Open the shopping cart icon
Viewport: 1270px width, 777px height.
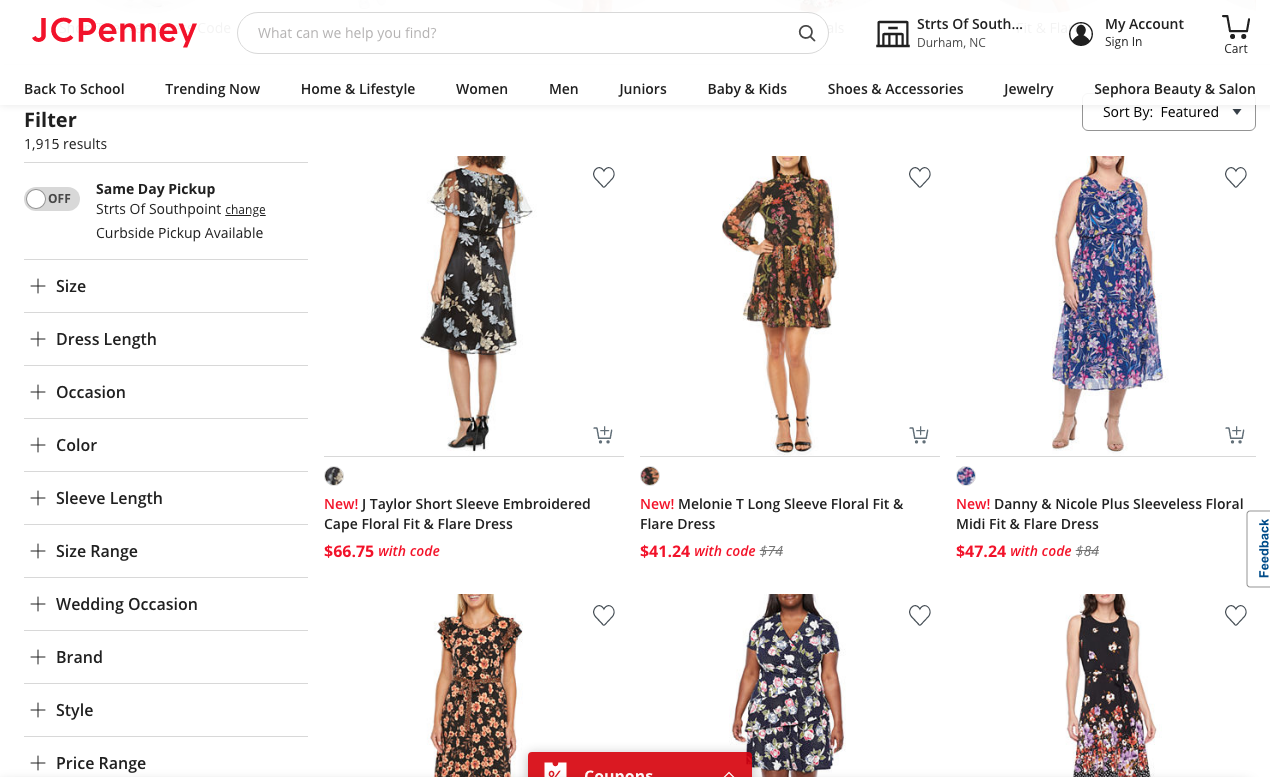[x=1236, y=26]
